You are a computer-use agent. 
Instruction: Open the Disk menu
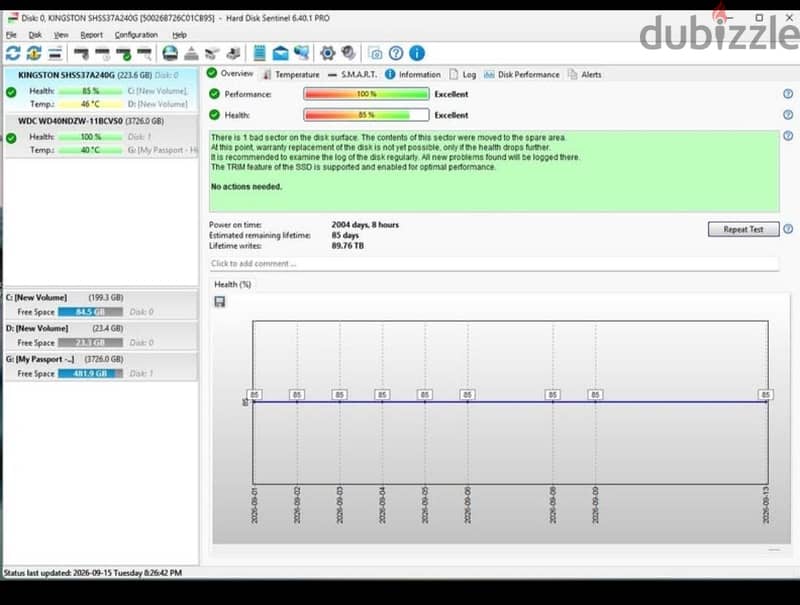pos(35,35)
